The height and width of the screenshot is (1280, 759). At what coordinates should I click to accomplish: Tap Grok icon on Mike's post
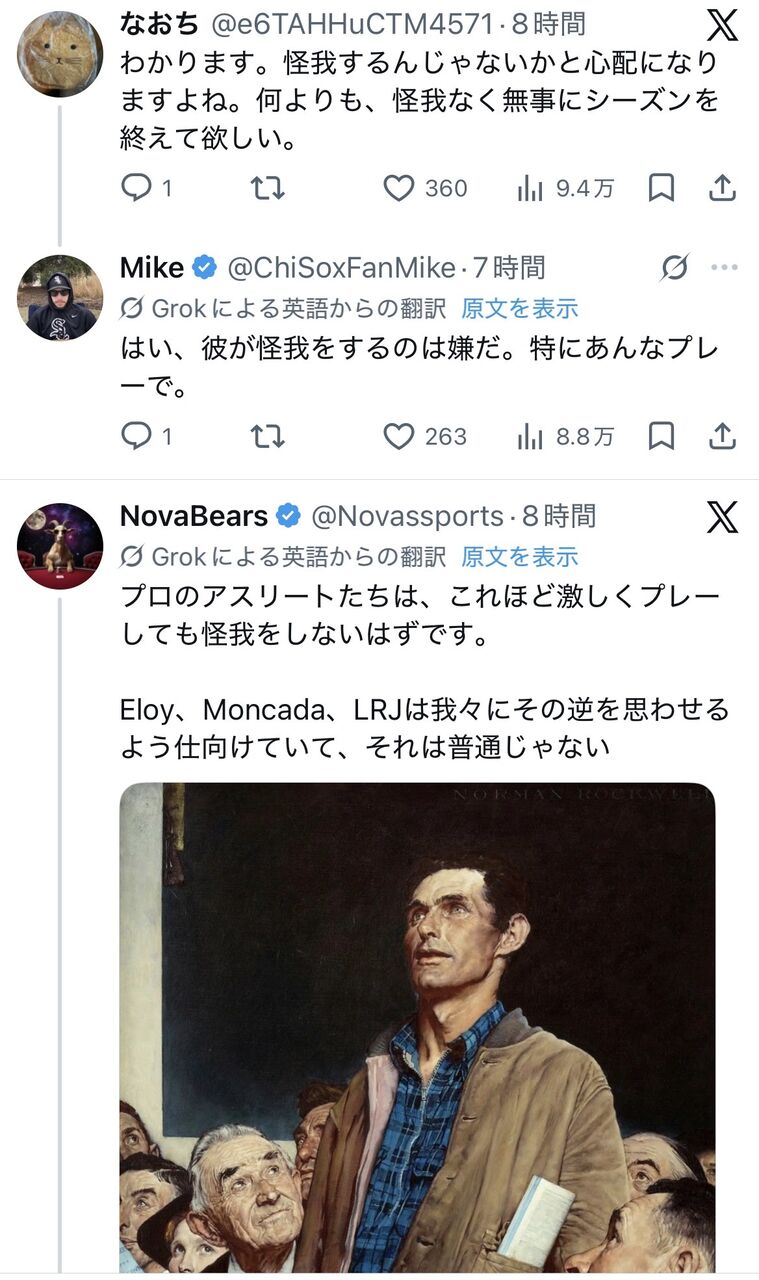[x=674, y=268]
